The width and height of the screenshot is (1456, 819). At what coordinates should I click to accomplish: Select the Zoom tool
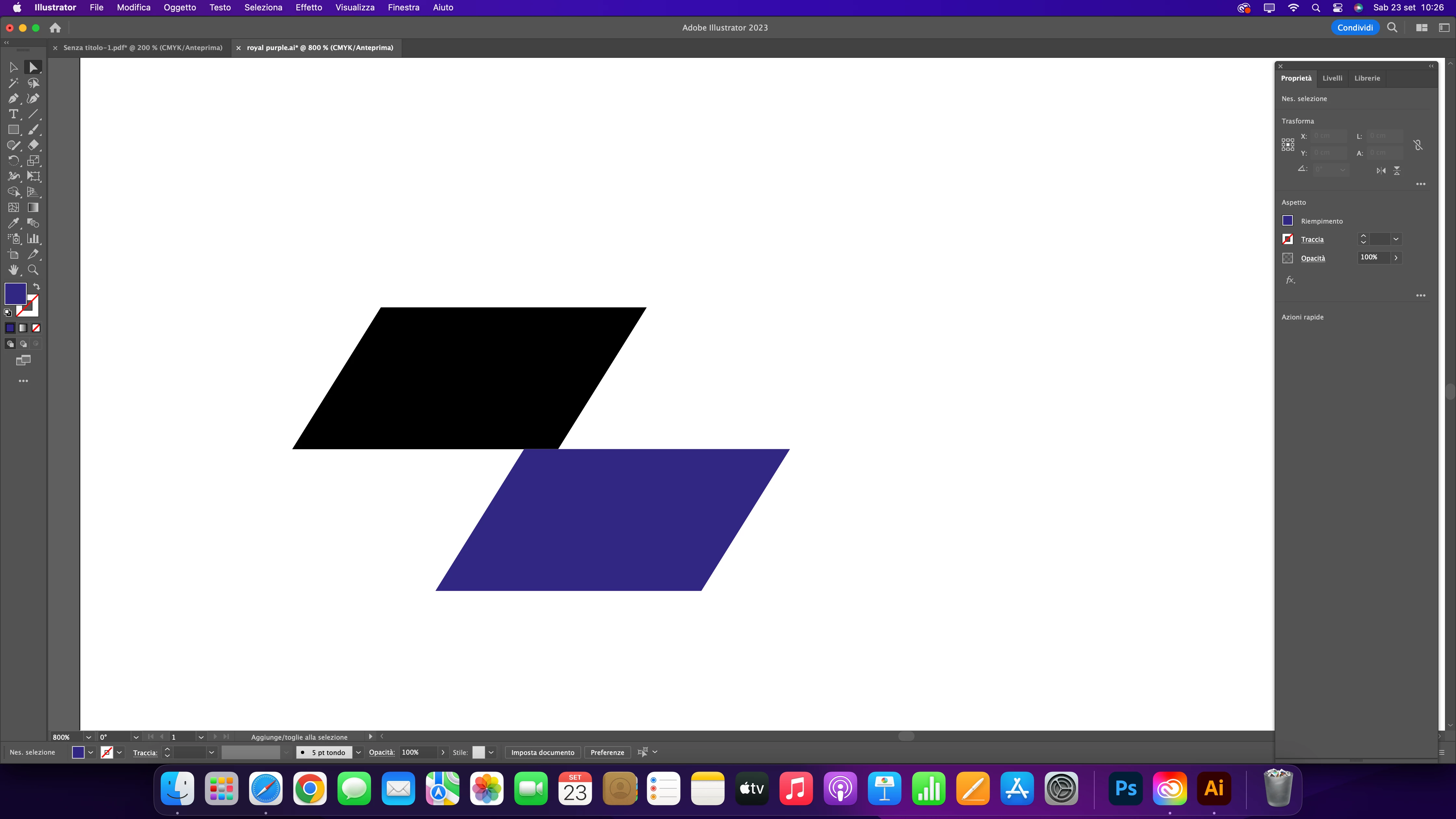pyautogui.click(x=33, y=270)
